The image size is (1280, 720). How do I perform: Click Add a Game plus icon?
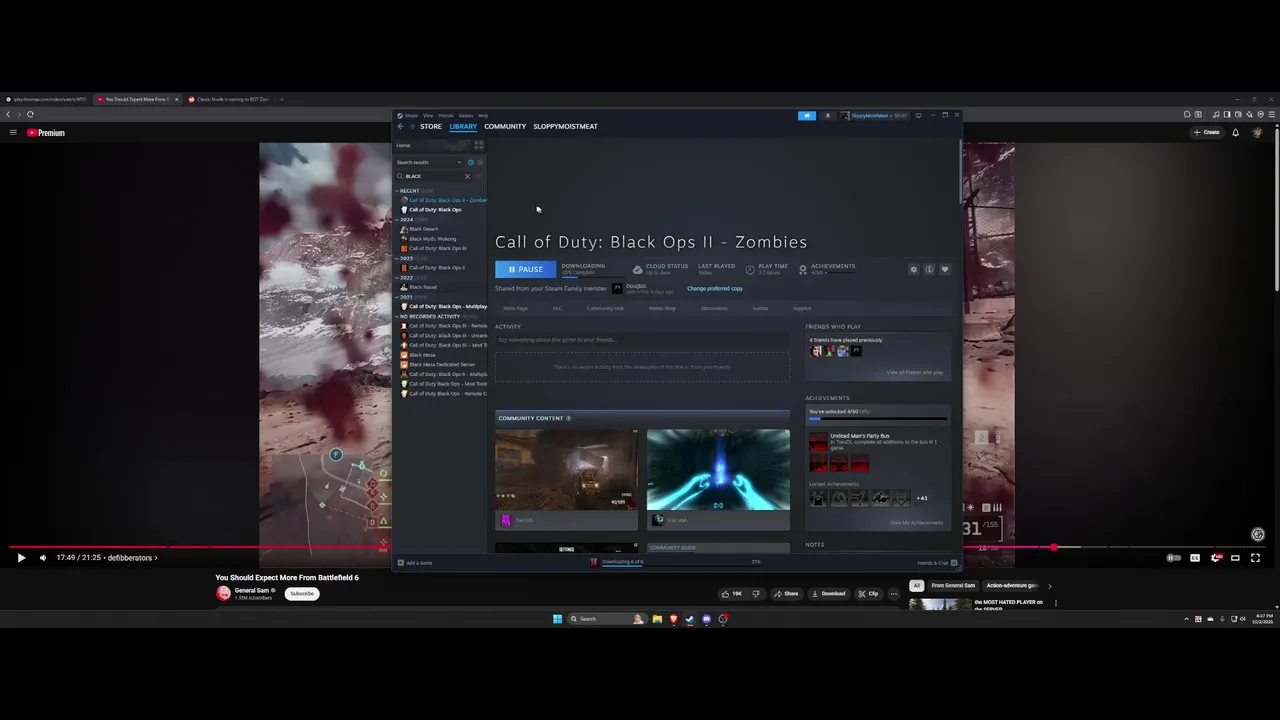(400, 562)
